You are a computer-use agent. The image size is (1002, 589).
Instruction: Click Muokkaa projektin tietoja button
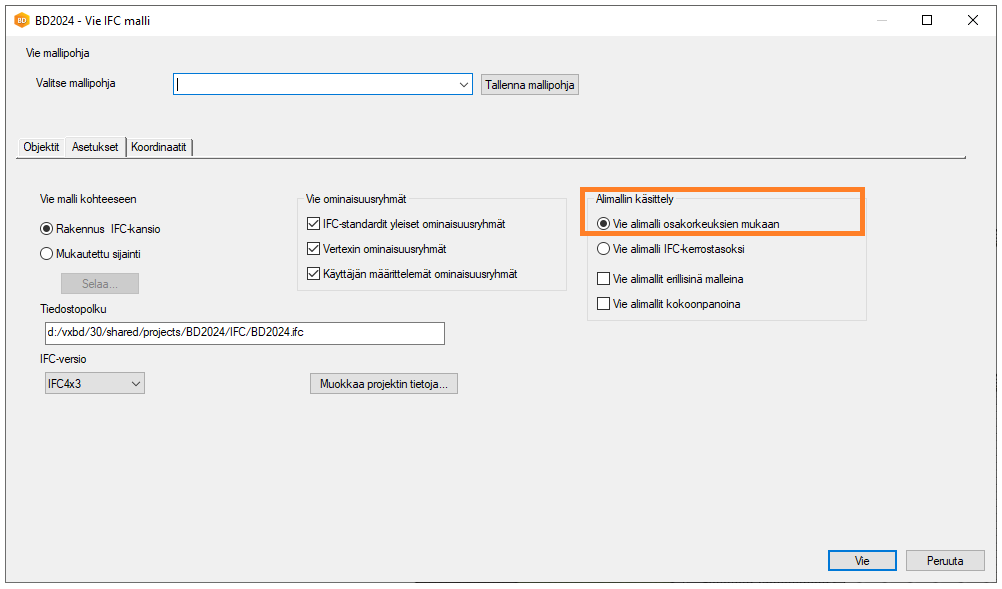[384, 383]
